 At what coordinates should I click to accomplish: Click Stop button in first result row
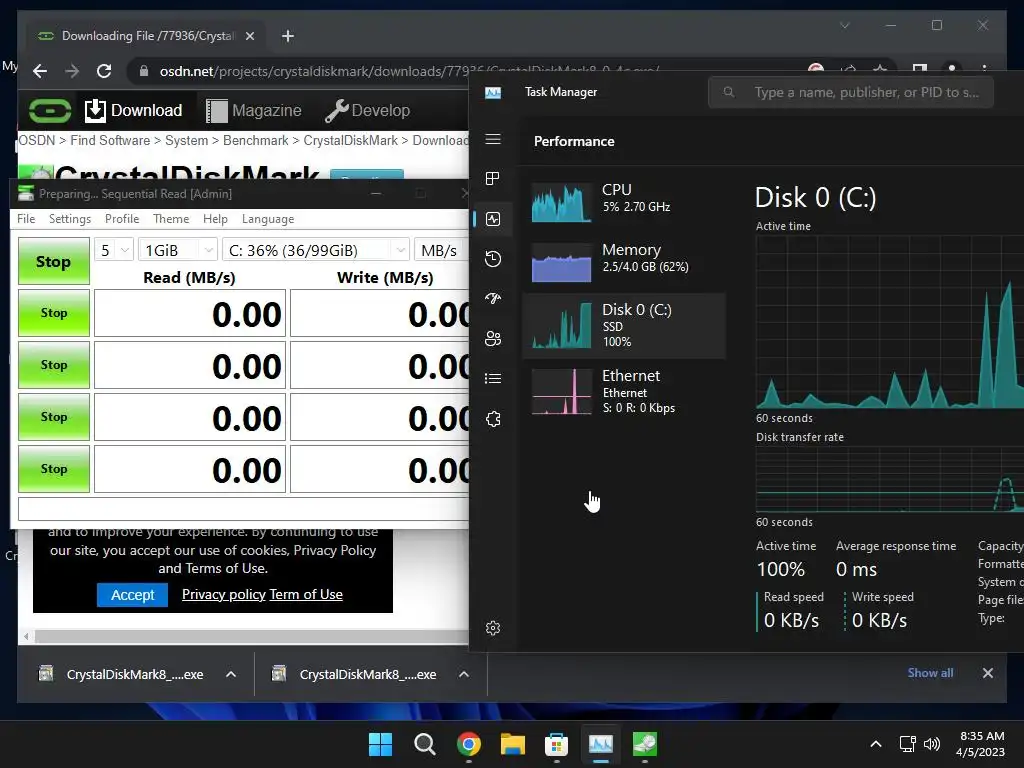54,313
